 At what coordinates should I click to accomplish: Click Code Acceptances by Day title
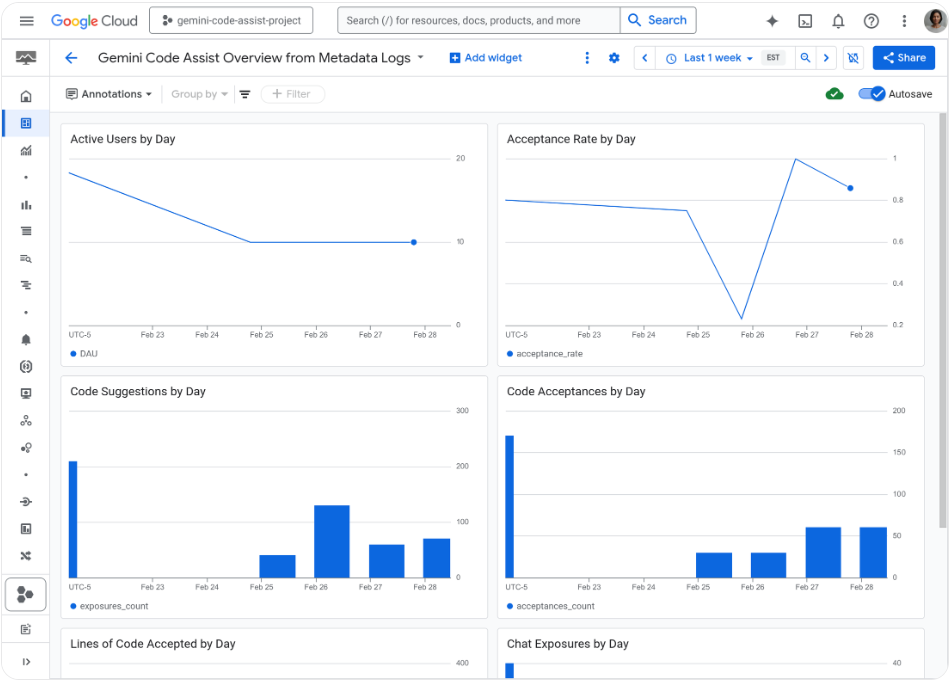point(576,391)
